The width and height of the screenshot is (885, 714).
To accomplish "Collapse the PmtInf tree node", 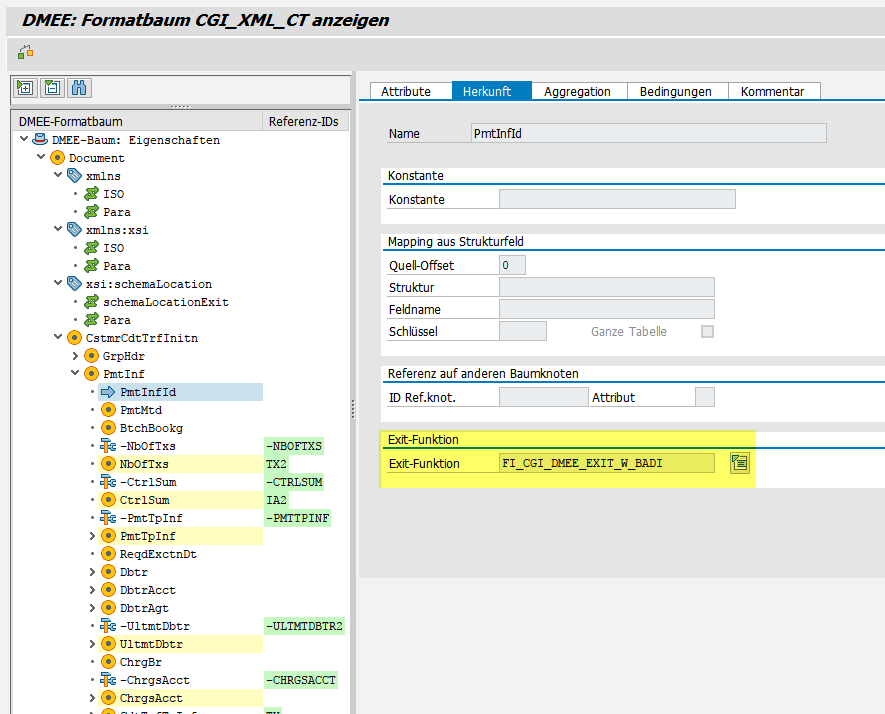I will coord(75,374).
